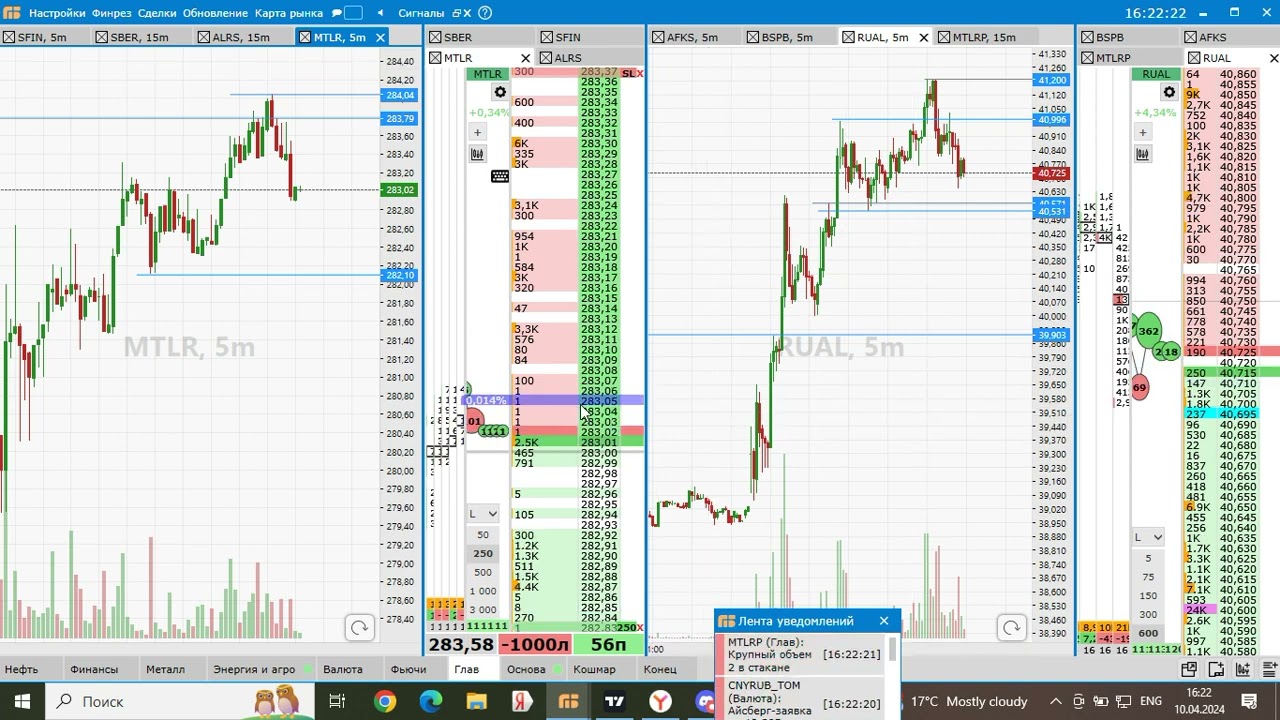Click 284,04 price level label on MTLR chart
This screenshot has width=1280, height=720.
(400, 95)
